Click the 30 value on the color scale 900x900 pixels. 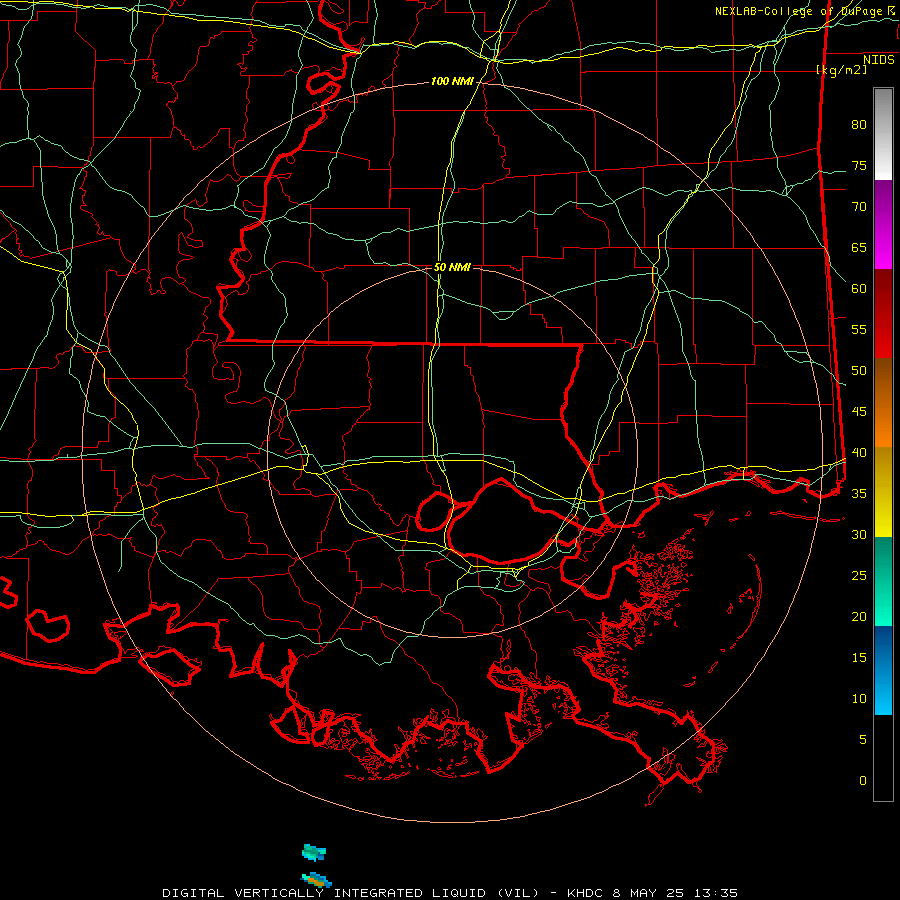point(859,535)
